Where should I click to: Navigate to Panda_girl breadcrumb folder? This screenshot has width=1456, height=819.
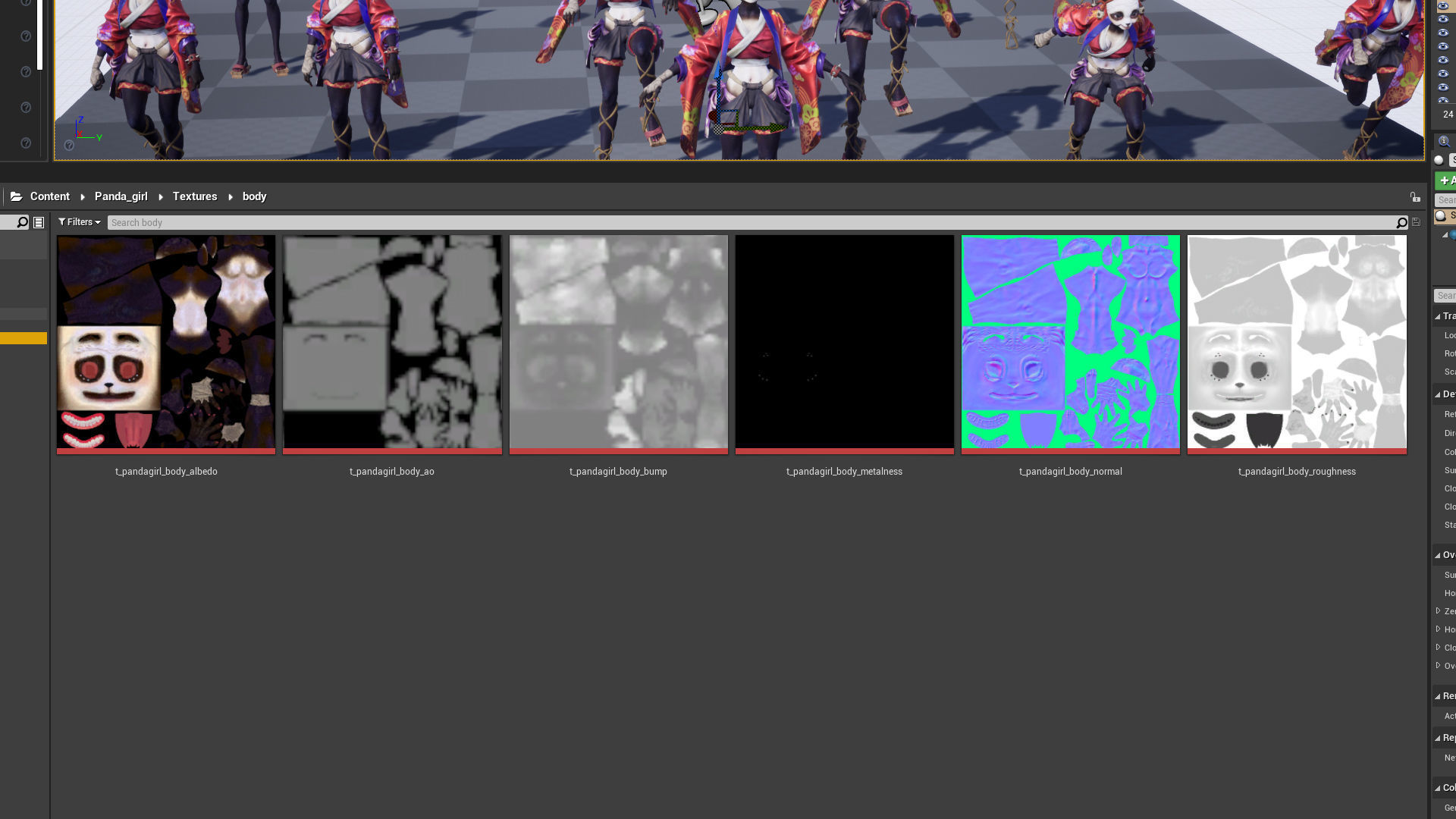click(x=121, y=196)
